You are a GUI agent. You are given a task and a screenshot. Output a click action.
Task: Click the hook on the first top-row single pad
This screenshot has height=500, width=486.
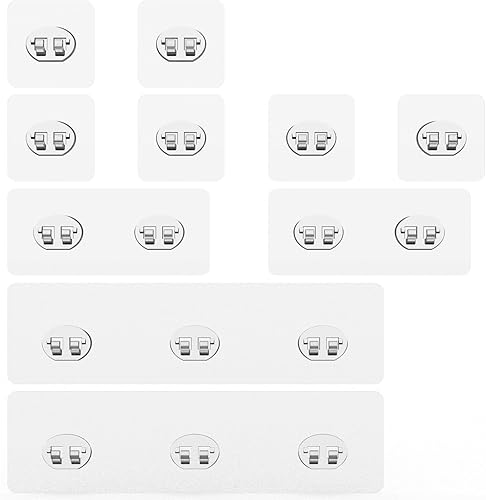tap(51, 44)
